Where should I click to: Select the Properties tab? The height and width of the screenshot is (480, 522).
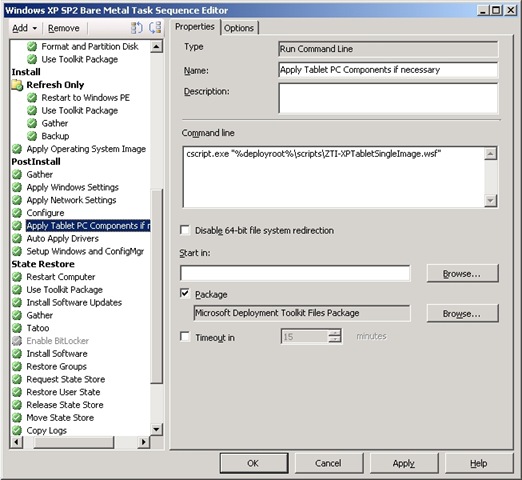[195, 27]
